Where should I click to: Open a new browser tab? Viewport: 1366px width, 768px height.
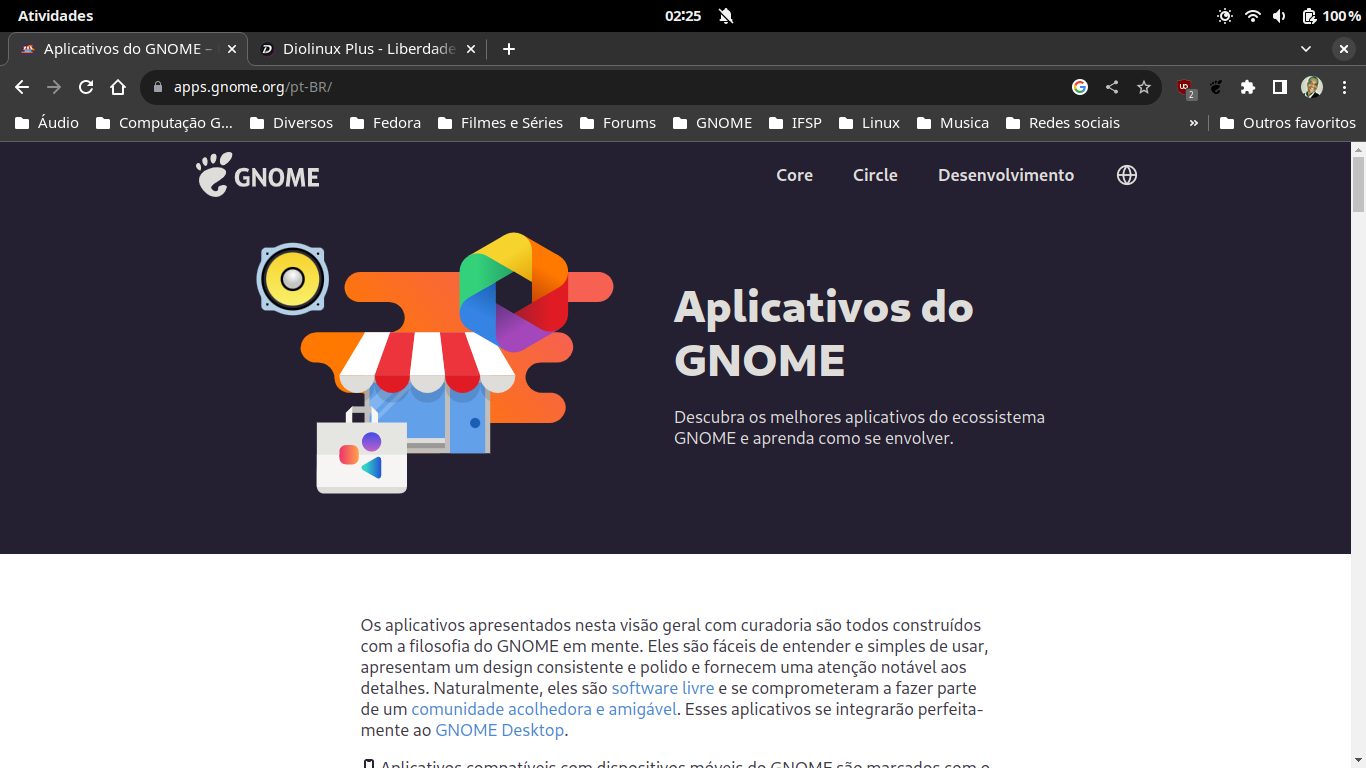(509, 49)
